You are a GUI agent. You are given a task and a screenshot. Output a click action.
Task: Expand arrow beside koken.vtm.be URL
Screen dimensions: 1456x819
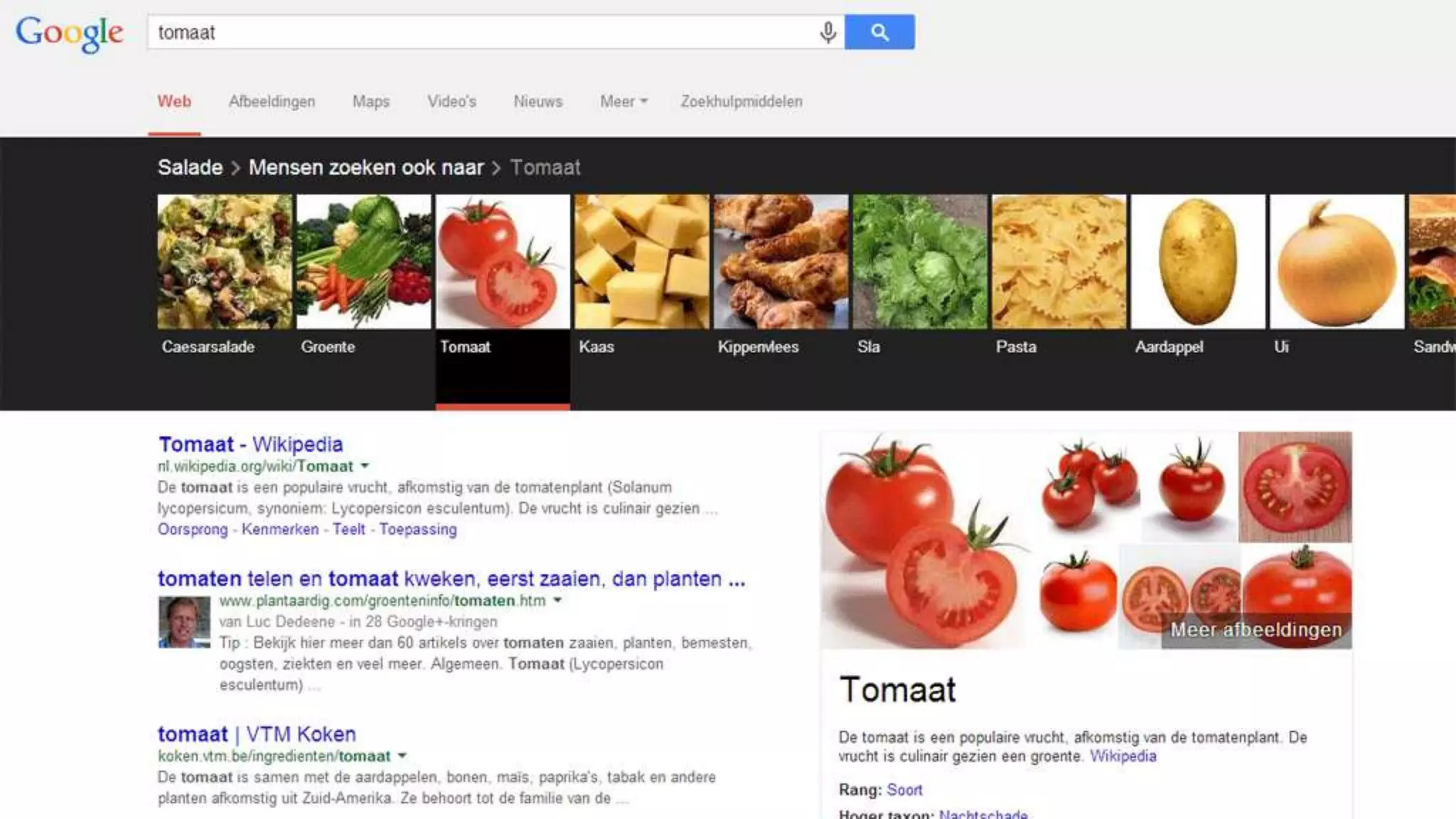pos(402,756)
